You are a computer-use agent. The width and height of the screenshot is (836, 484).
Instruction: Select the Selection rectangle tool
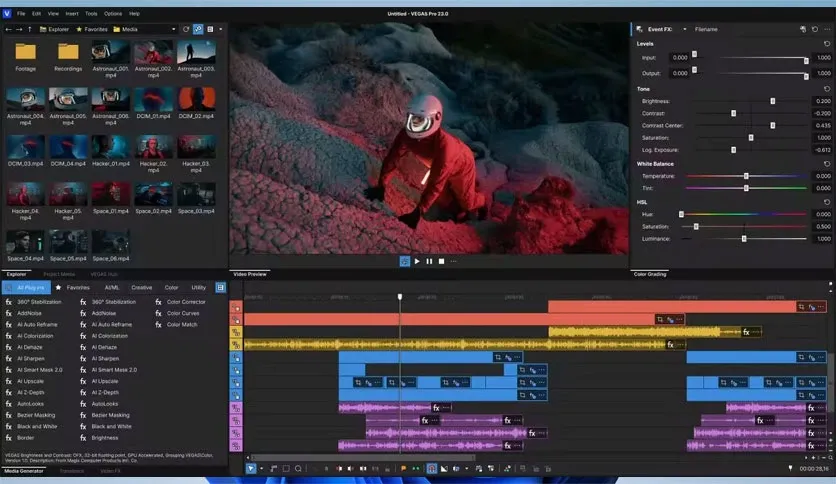coord(286,469)
